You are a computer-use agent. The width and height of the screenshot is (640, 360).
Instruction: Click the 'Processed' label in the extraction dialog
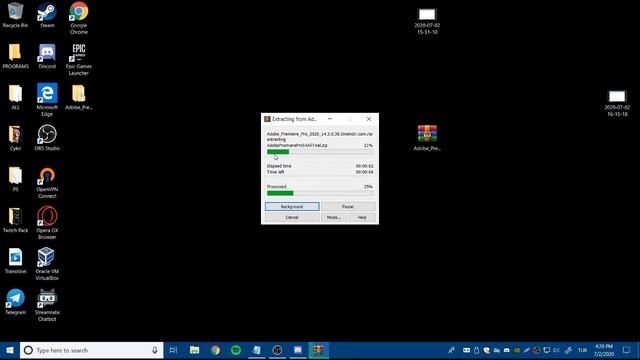276,187
